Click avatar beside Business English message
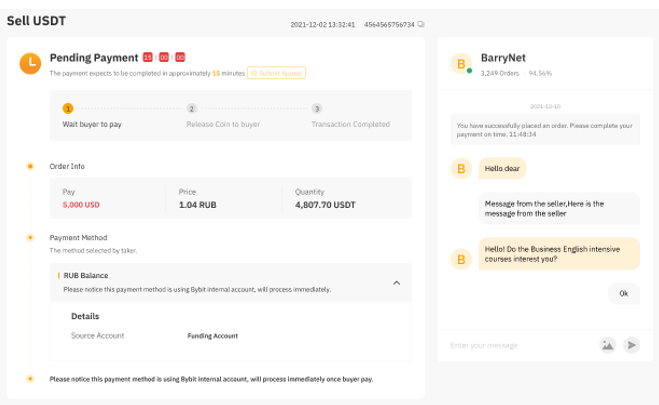 [x=462, y=259]
